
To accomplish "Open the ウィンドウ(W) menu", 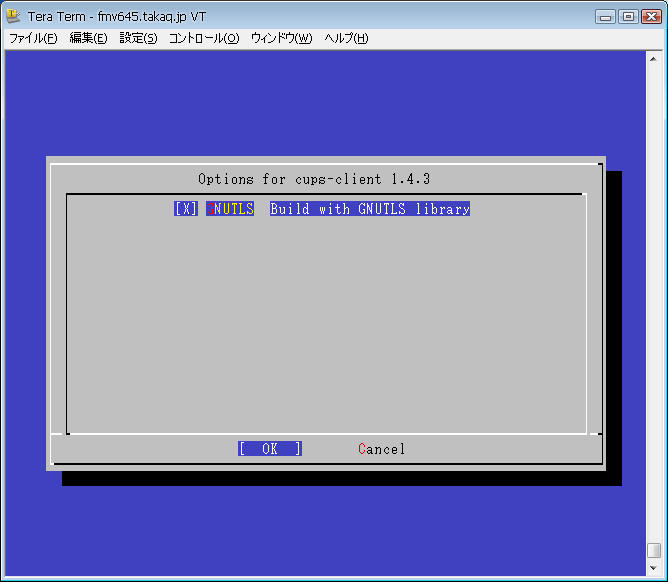I will [282, 38].
